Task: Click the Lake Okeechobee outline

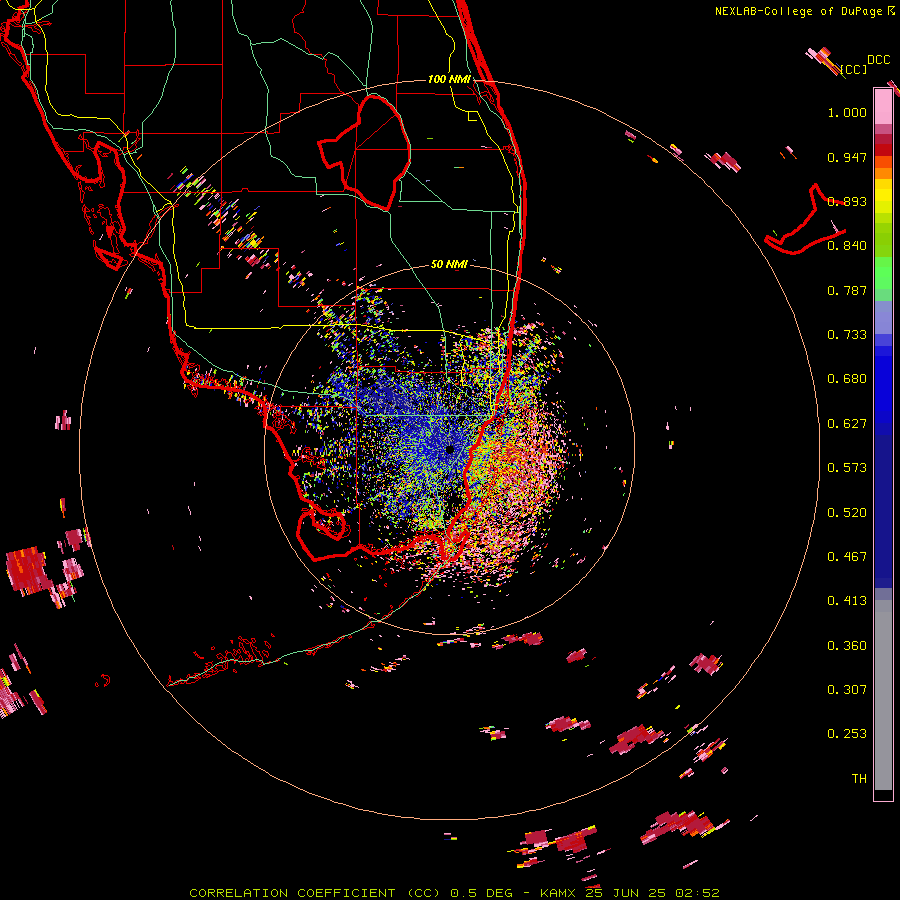Action: click(x=364, y=152)
